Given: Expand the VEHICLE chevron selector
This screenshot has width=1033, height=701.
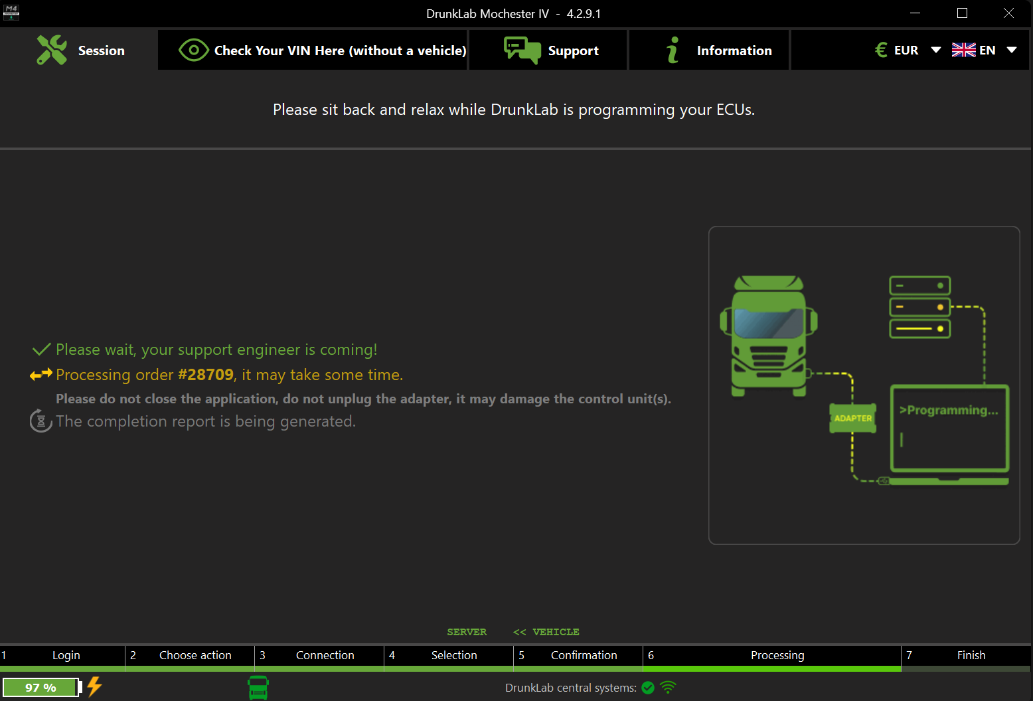Looking at the screenshot, I should pyautogui.click(x=518, y=631).
